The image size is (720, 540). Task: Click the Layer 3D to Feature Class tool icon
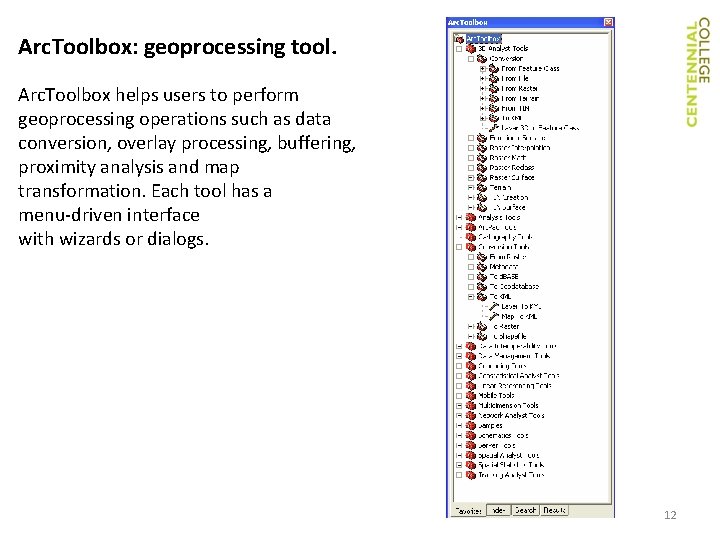point(494,128)
